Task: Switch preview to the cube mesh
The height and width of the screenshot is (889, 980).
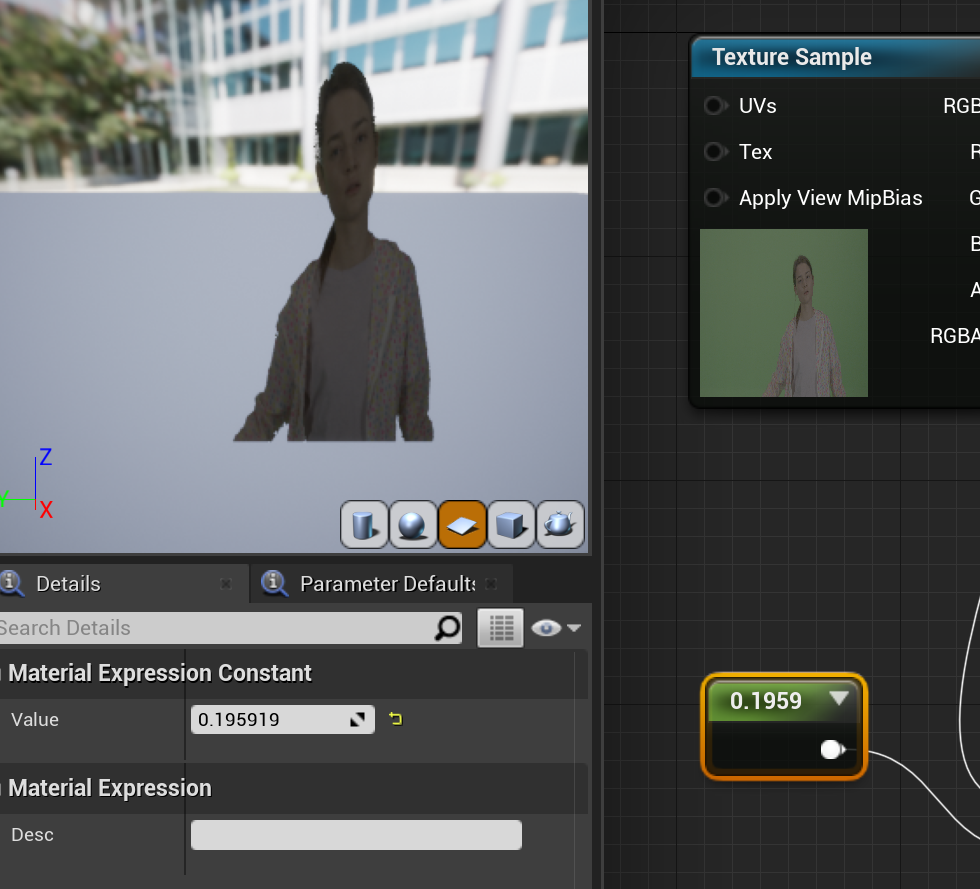Action: [x=511, y=525]
